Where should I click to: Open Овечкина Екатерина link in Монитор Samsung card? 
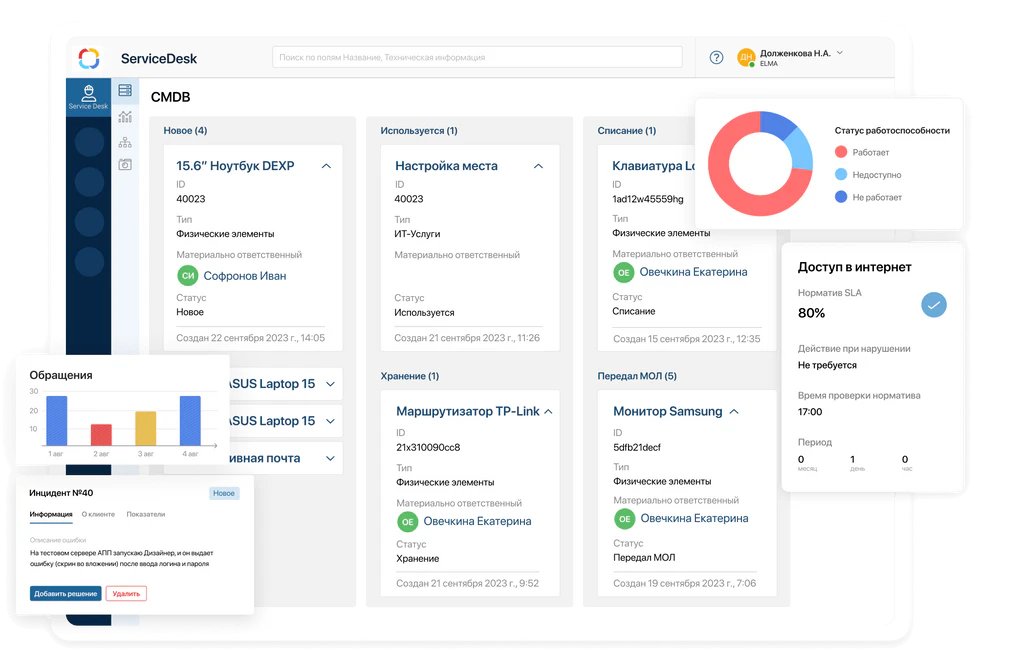pos(694,519)
